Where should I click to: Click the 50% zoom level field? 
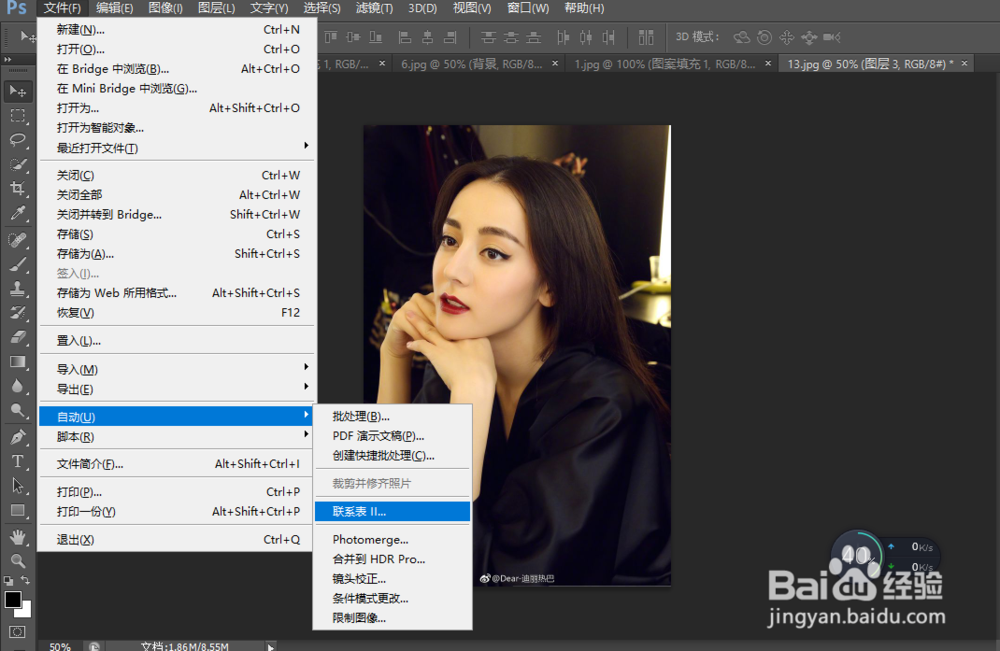(x=60, y=646)
